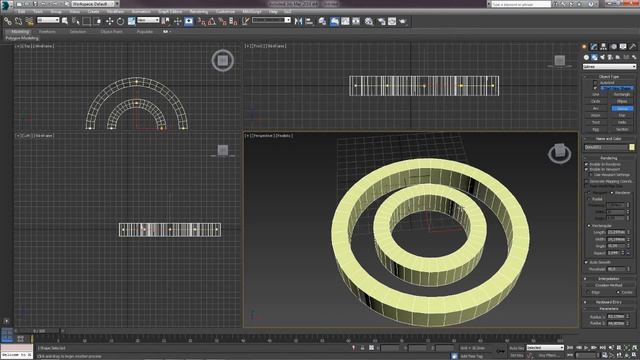Open the Rendering menu
This screenshot has width=640, height=360.
[x=199, y=11]
